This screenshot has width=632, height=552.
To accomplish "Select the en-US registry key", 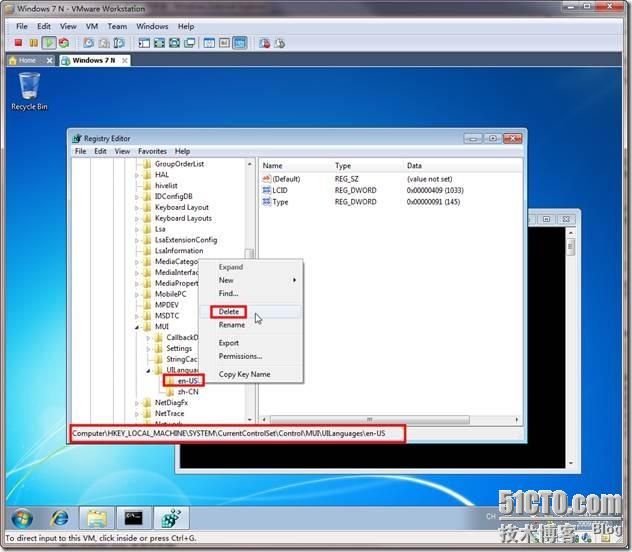I will click(x=188, y=381).
